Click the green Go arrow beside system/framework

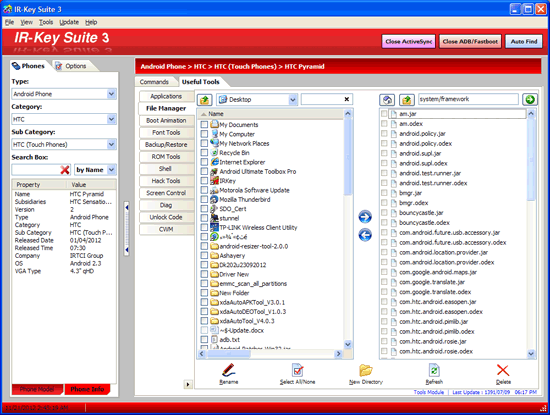click(530, 99)
